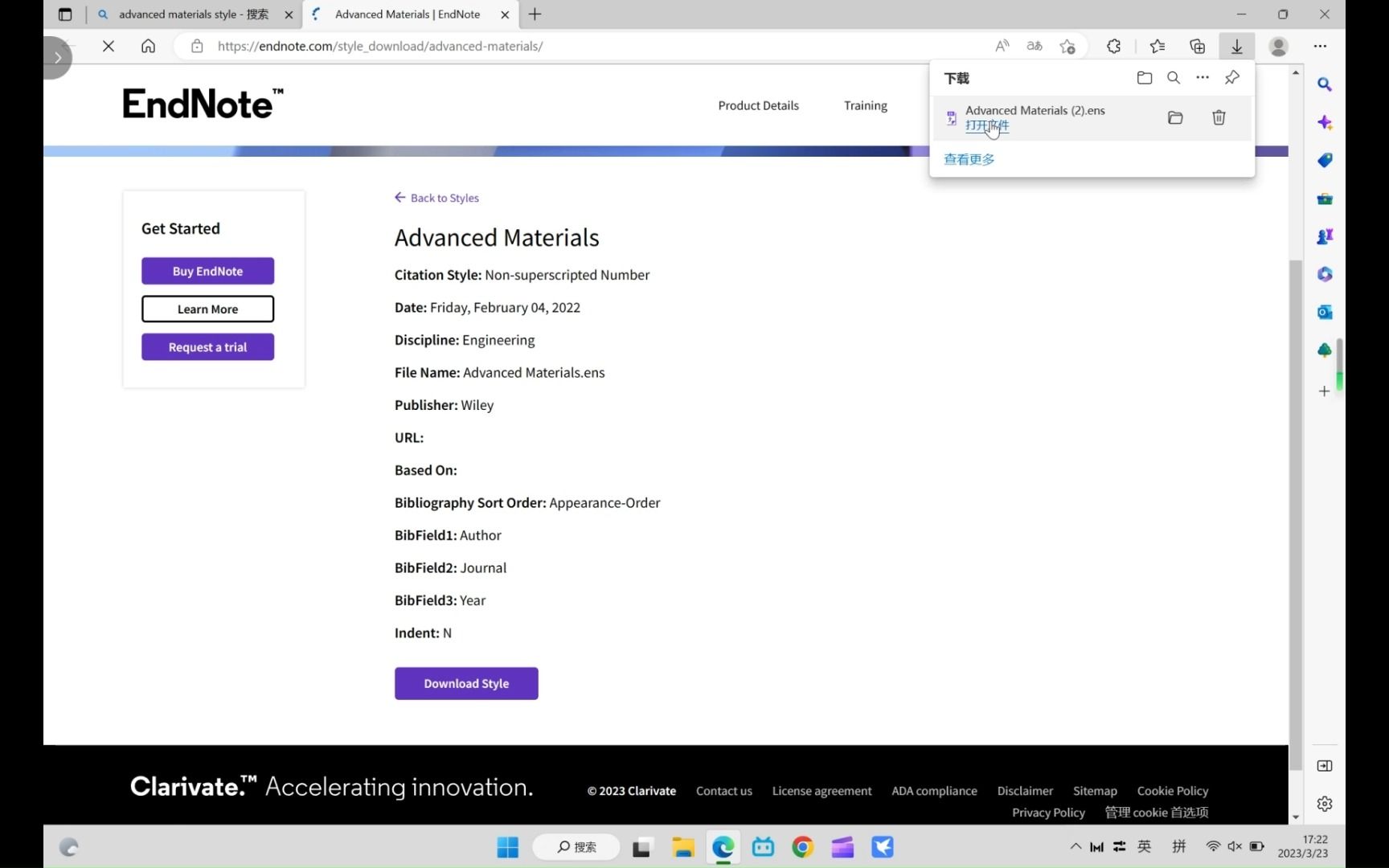Click the EndNote logo
This screenshot has width=1389, height=868.
point(203,104)
